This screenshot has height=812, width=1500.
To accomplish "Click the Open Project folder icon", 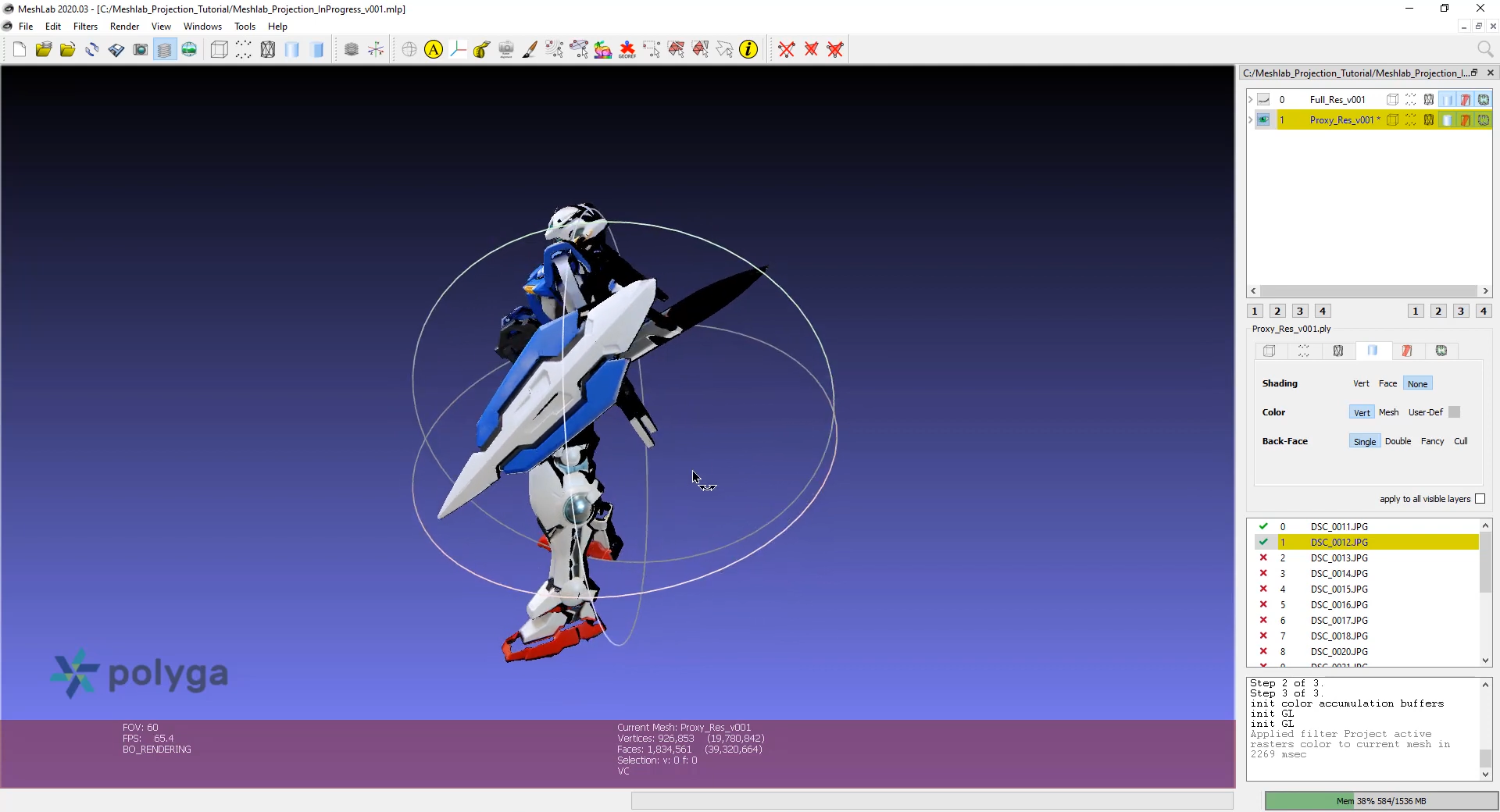I will pyautogui.click(x=44, y=50).
